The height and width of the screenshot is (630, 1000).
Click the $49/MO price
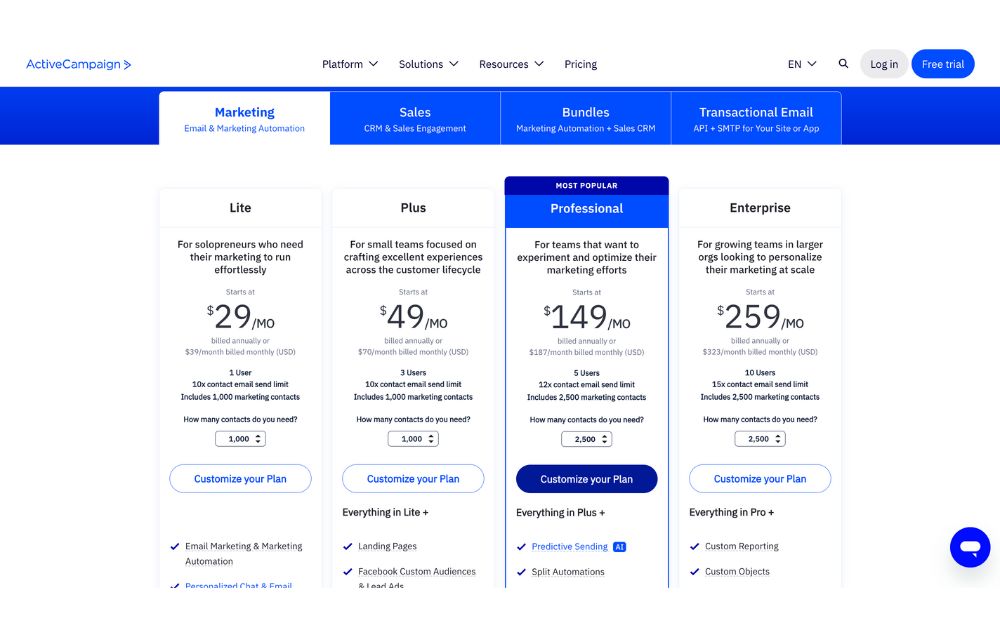(413, 316)
